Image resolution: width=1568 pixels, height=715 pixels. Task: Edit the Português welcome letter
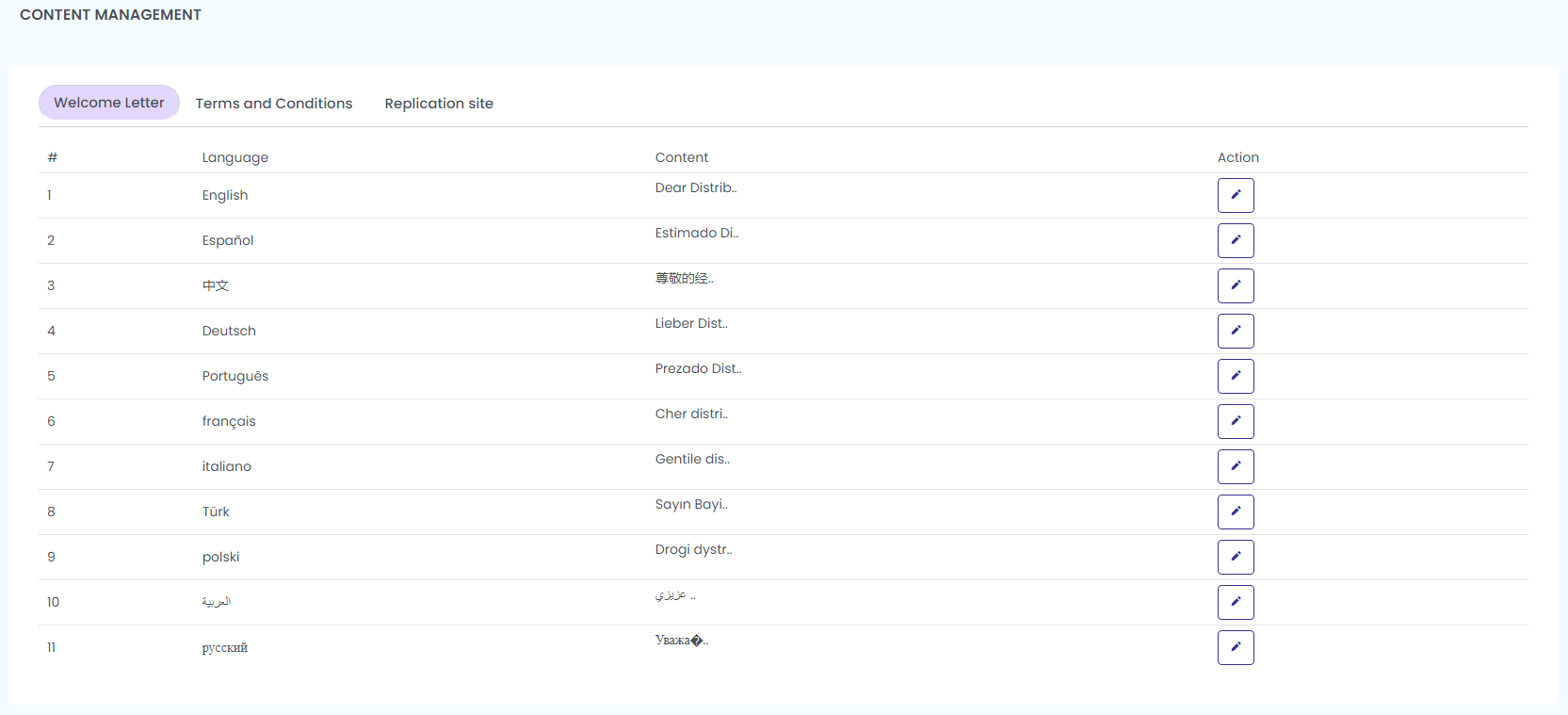pos(1236,376)
